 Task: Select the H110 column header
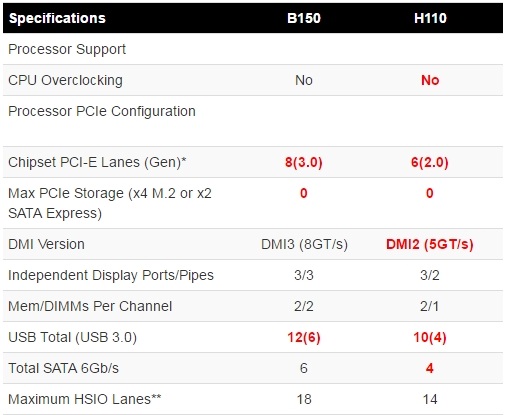430,18
